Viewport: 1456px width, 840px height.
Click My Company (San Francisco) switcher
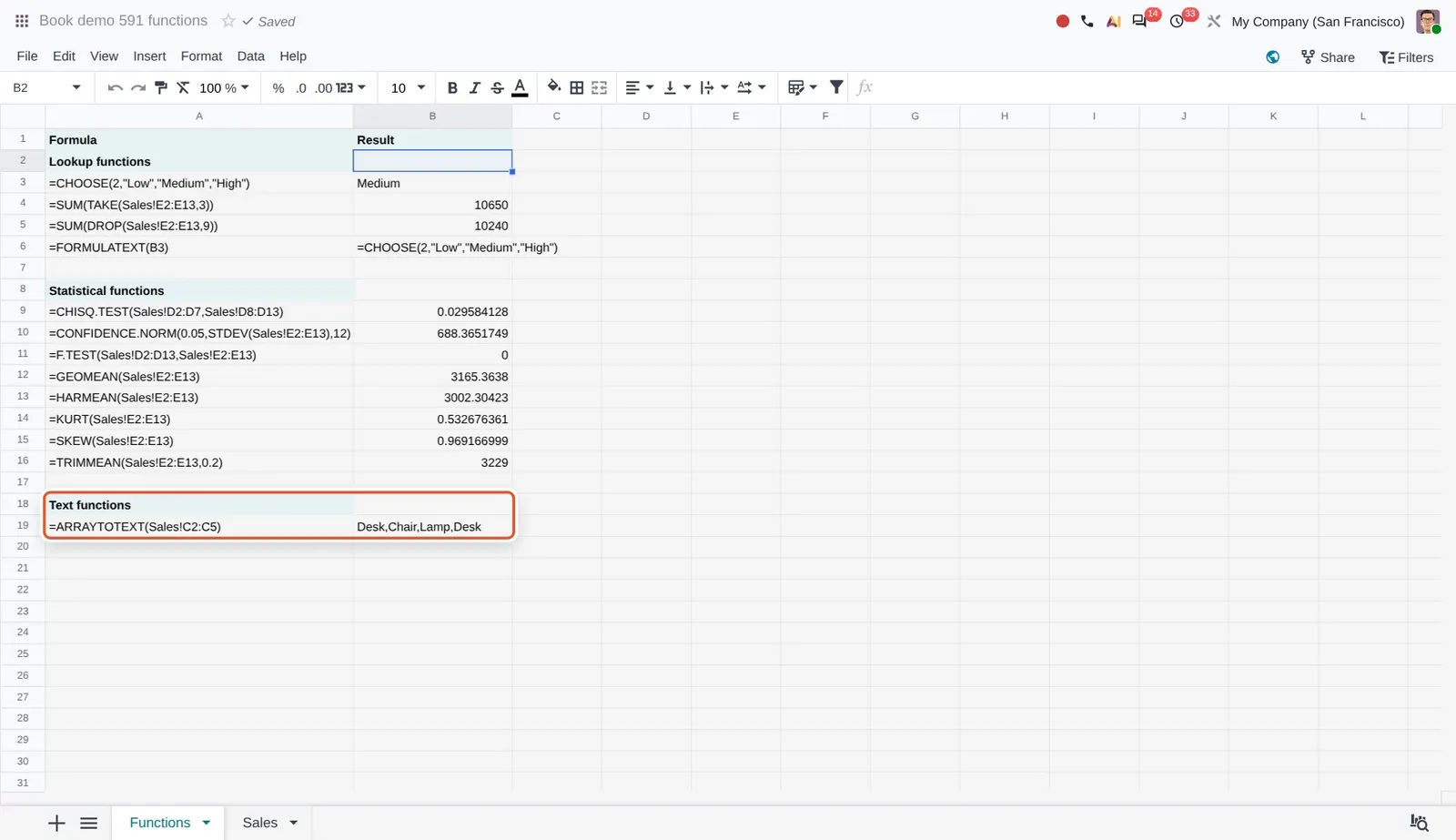coord(1318,21)
